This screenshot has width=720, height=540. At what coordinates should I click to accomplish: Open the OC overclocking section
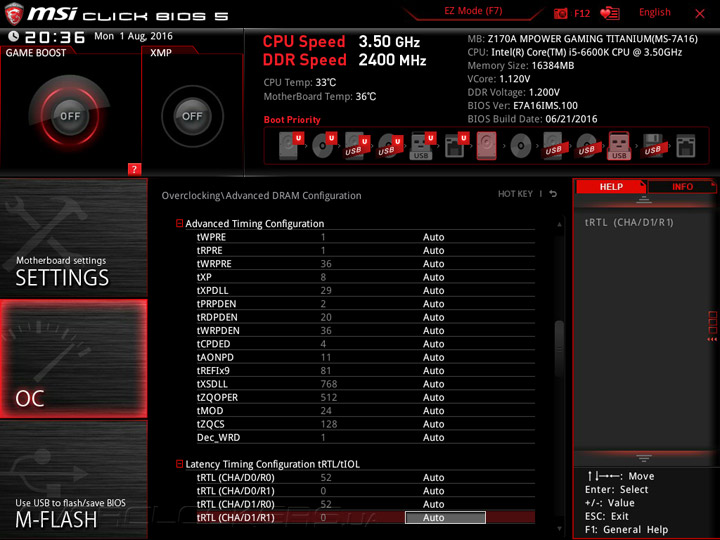pos(73,359)
